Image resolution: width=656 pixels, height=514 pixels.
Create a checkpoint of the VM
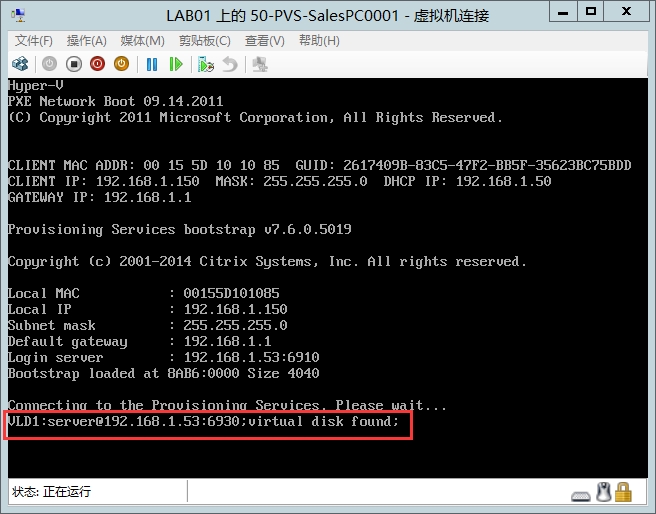coord(205,64)
